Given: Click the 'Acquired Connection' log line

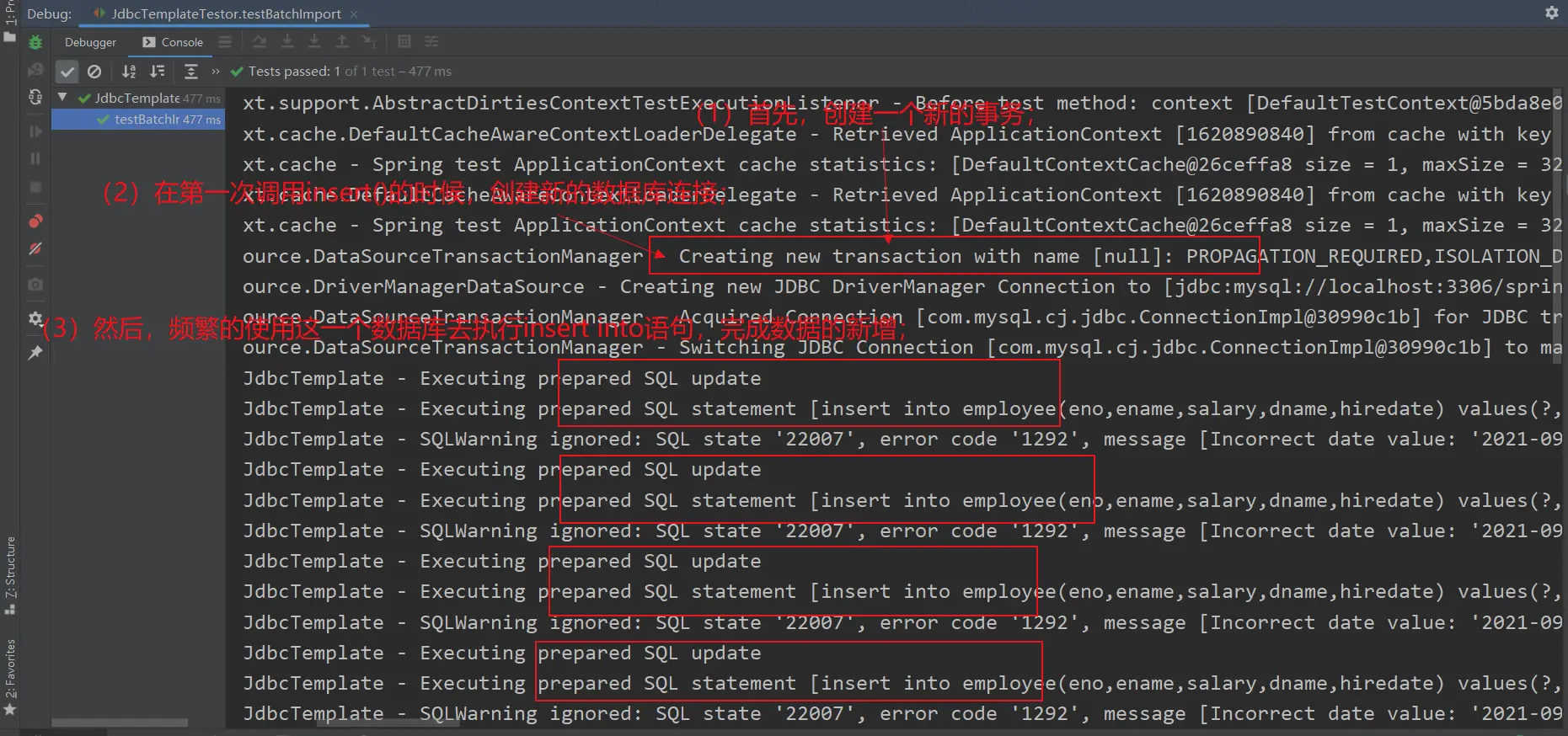Looking at the screenshot, I should 902,317.
